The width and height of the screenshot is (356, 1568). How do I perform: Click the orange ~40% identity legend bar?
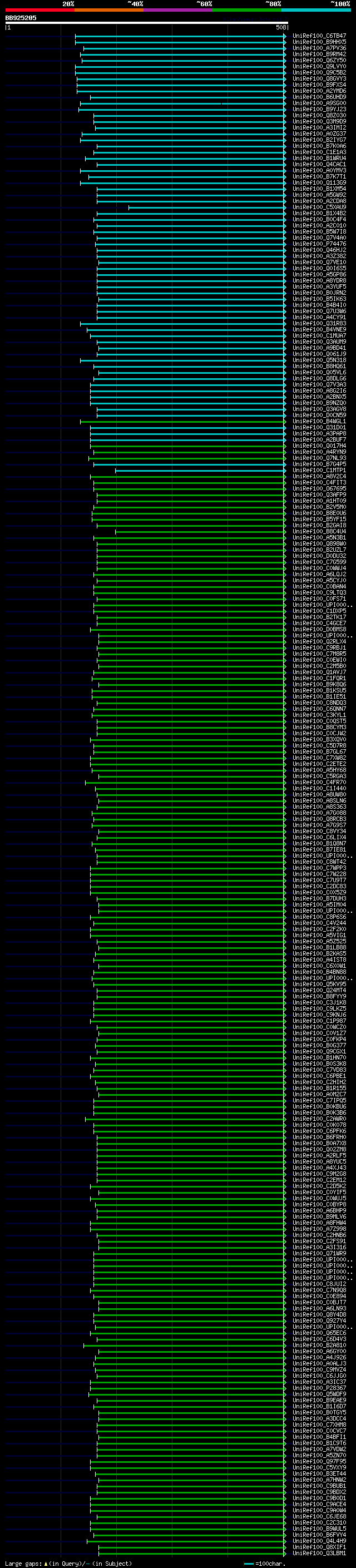[x=109, y=10]
